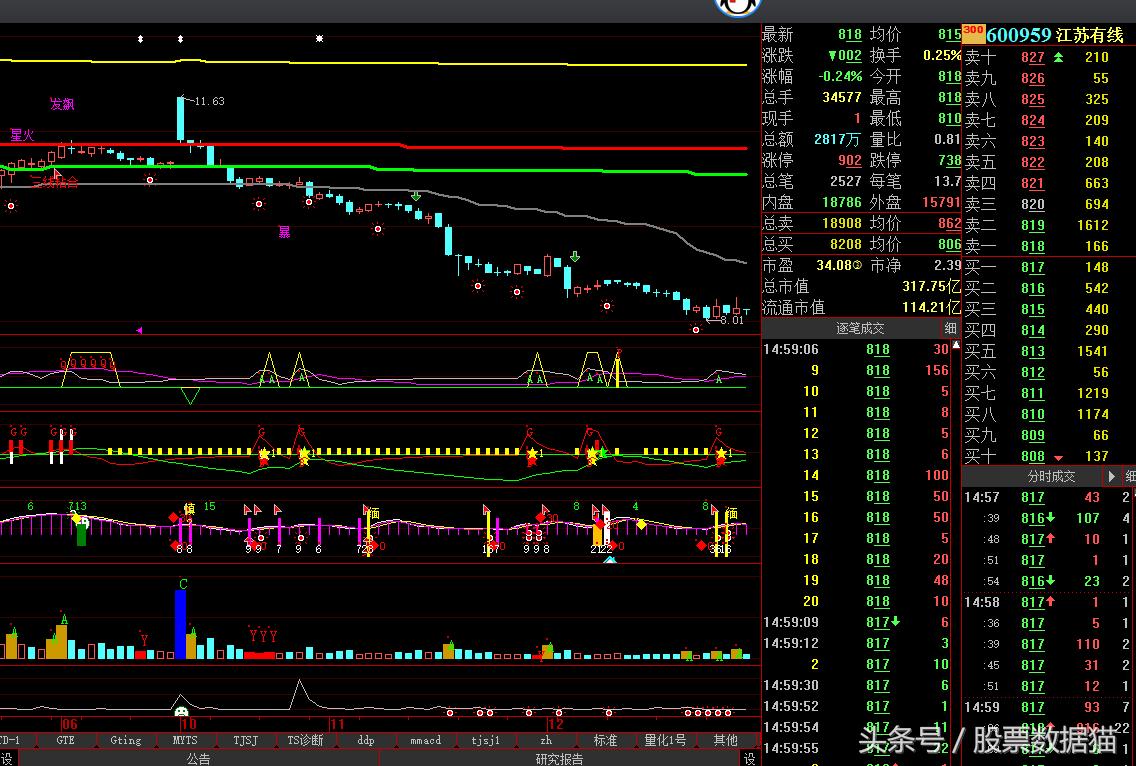This screenshot has width=1136, height=766.
Task: Expand the arrow next to 分时成交
Action: pos(1112,476)
